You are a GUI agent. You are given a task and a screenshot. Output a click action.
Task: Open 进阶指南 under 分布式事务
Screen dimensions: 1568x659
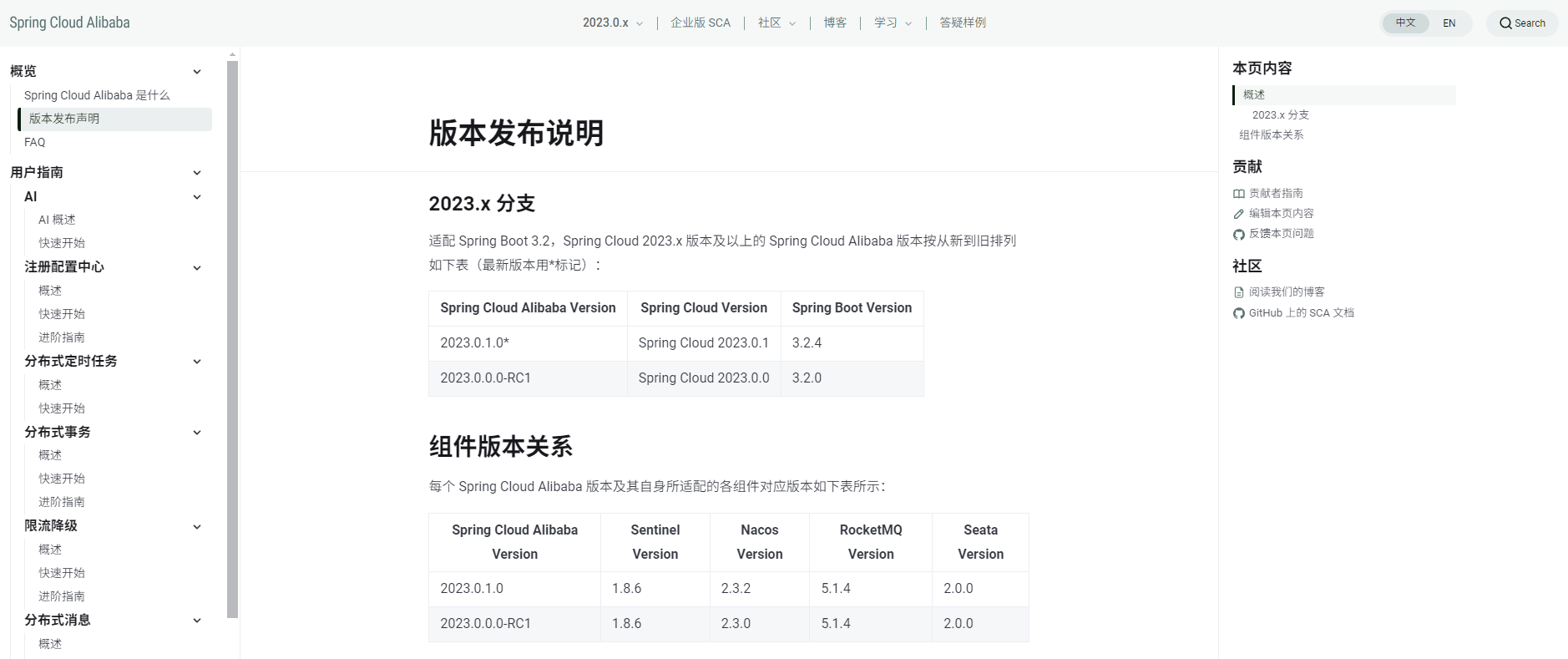[x=62, y=502]
